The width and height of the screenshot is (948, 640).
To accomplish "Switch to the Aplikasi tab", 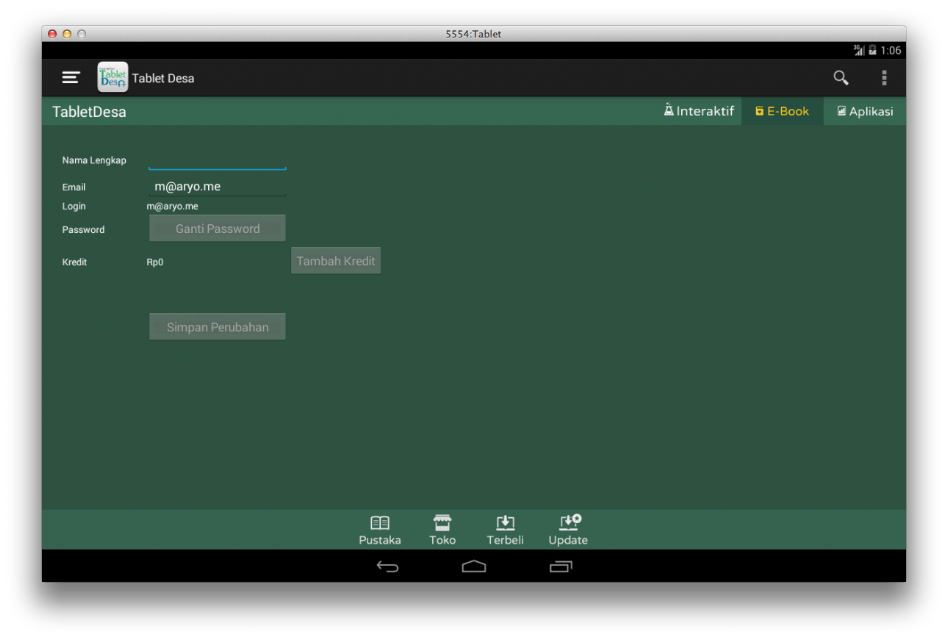I will [x=865, y=111].
